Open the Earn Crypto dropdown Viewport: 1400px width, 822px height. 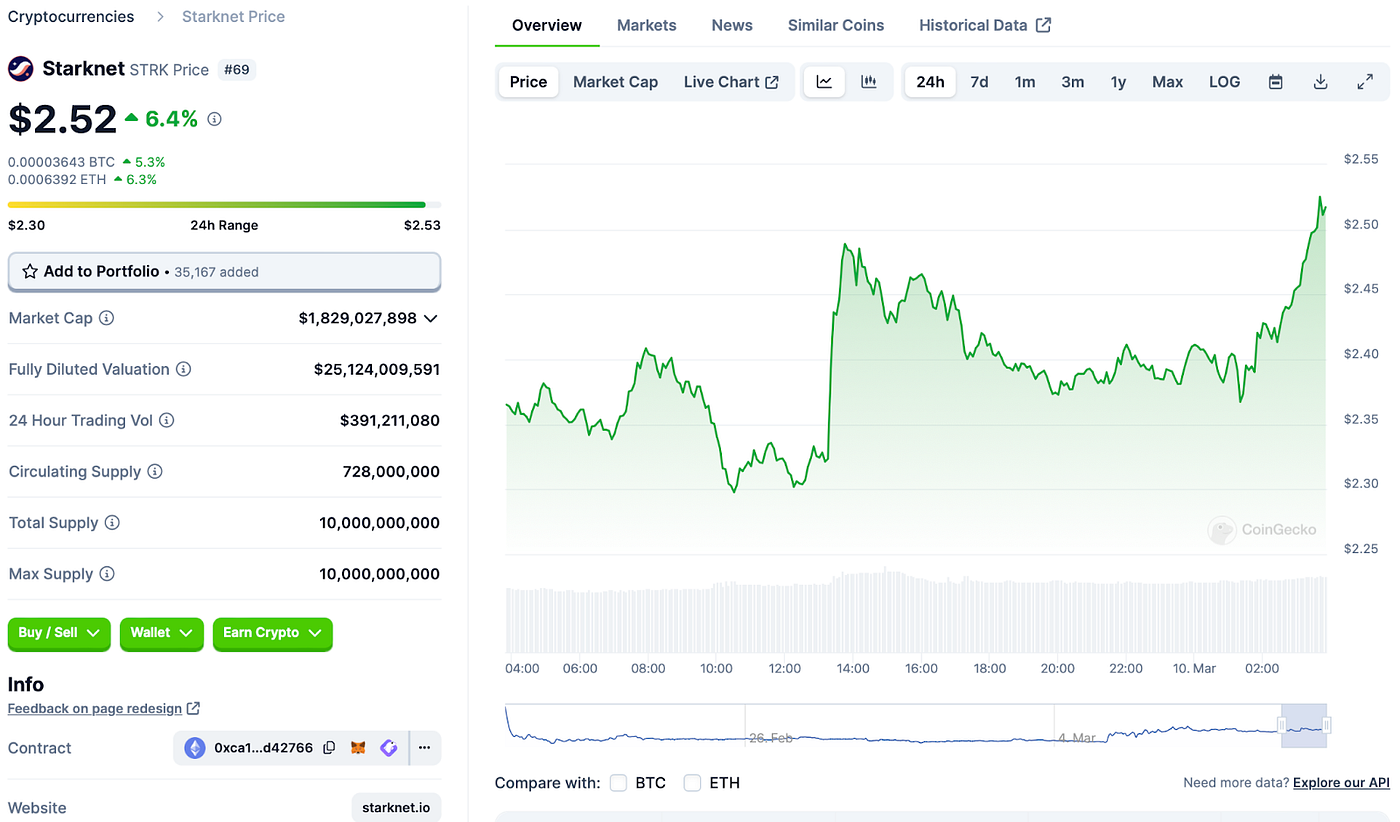click(x=272, y=634)
